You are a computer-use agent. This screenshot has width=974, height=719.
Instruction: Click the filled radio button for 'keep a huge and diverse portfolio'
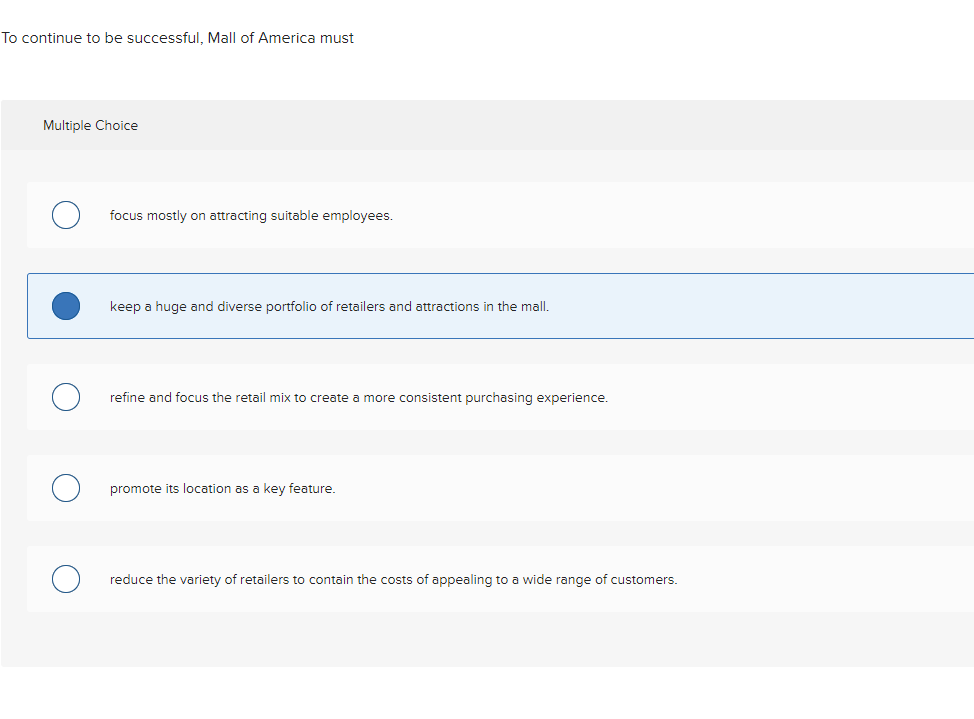pyautogui.click(x=66, y=306)
